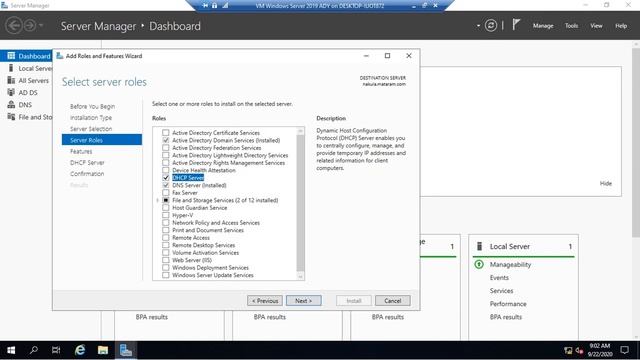The height and width of the screenshot is (360, 640).
Task: Click the Server Manager forward arrow
Action: [x=30, y=26]
